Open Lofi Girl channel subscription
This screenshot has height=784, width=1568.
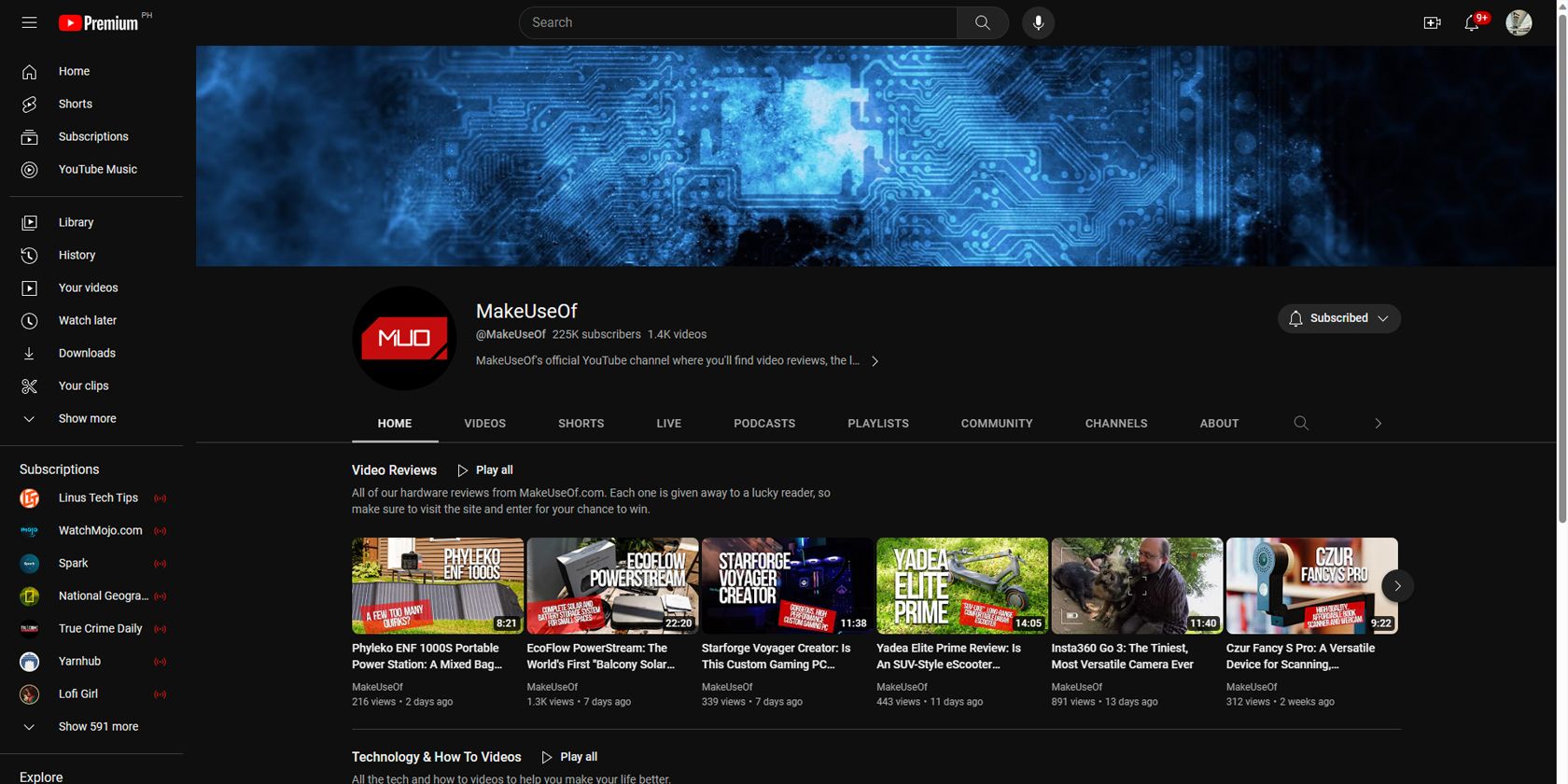(x=96, y=693)
